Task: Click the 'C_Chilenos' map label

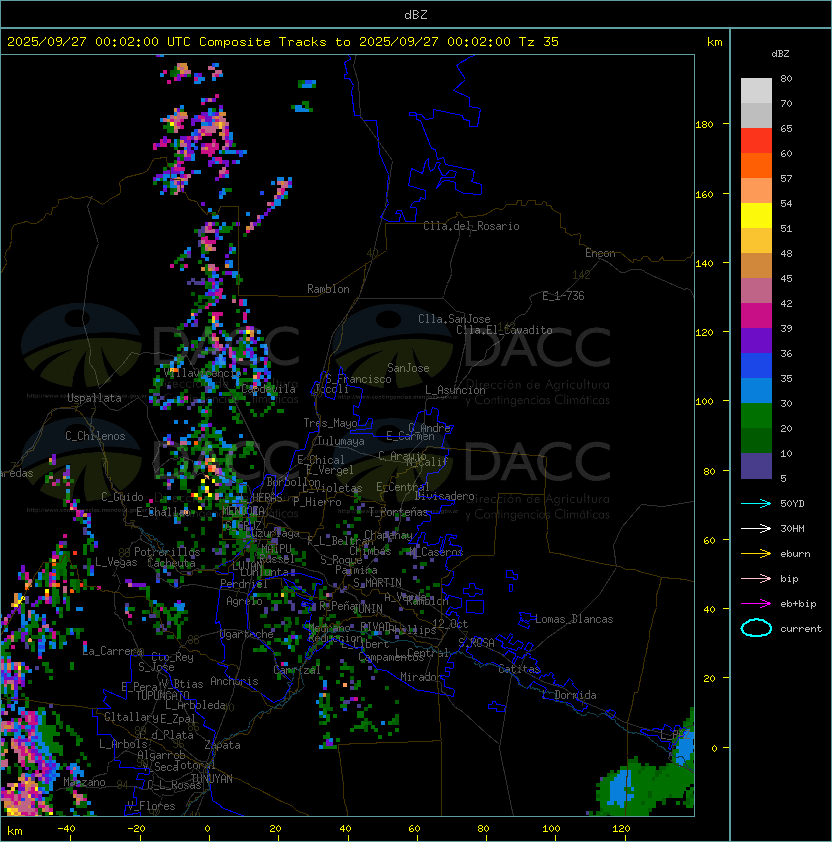Action: (95, 436)
